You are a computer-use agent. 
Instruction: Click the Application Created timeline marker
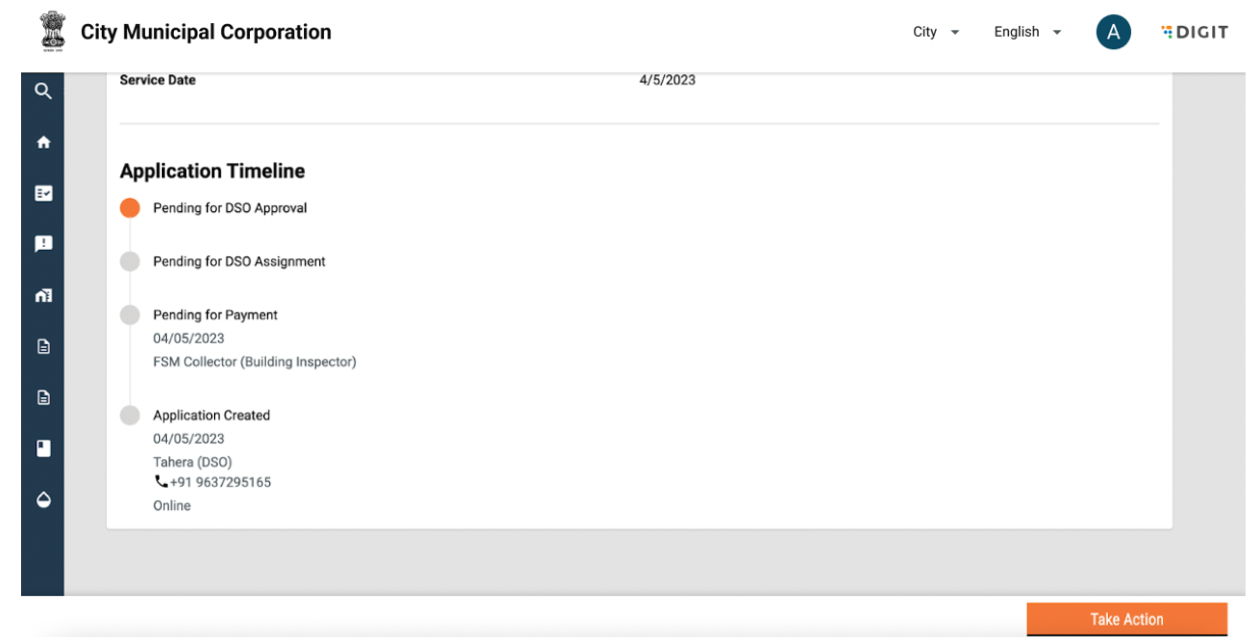point(130,415)
